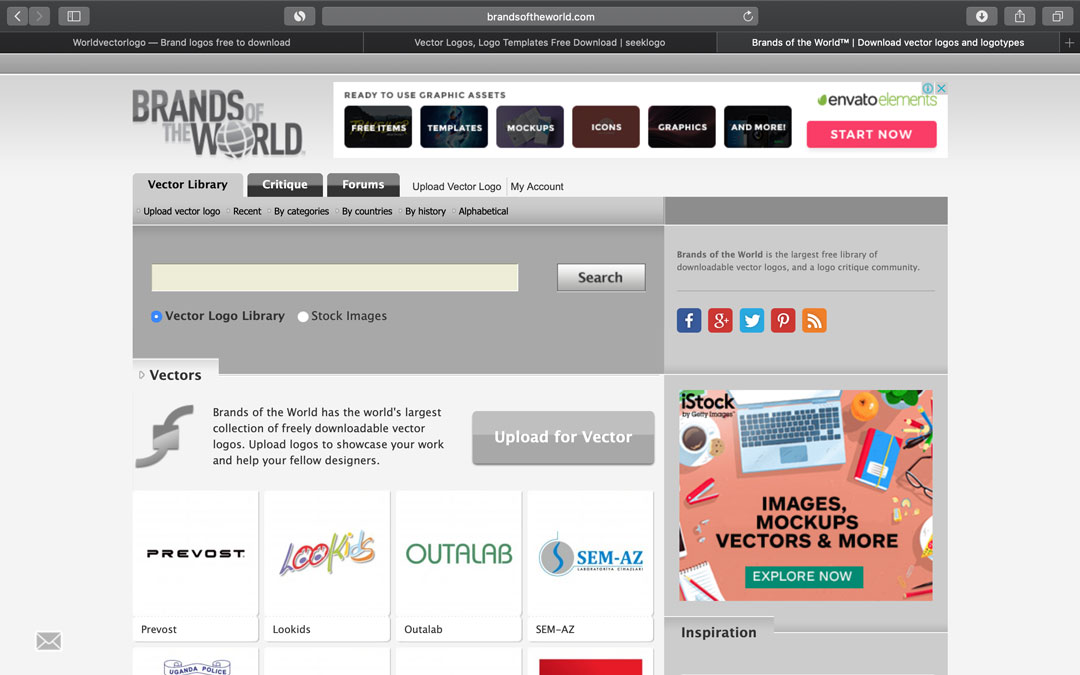Focus the logo search text field
The height and width of the screenshot is (675, 1080).
point(335,278)
